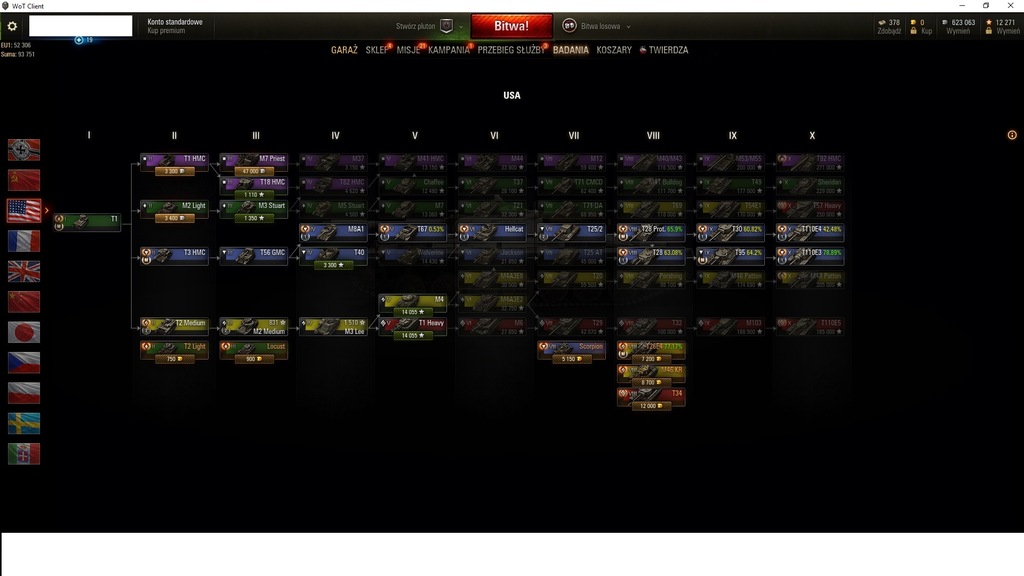The image size is (1024, 576).
Task: Open the Swedish tech tree flag
Action: 24,423
